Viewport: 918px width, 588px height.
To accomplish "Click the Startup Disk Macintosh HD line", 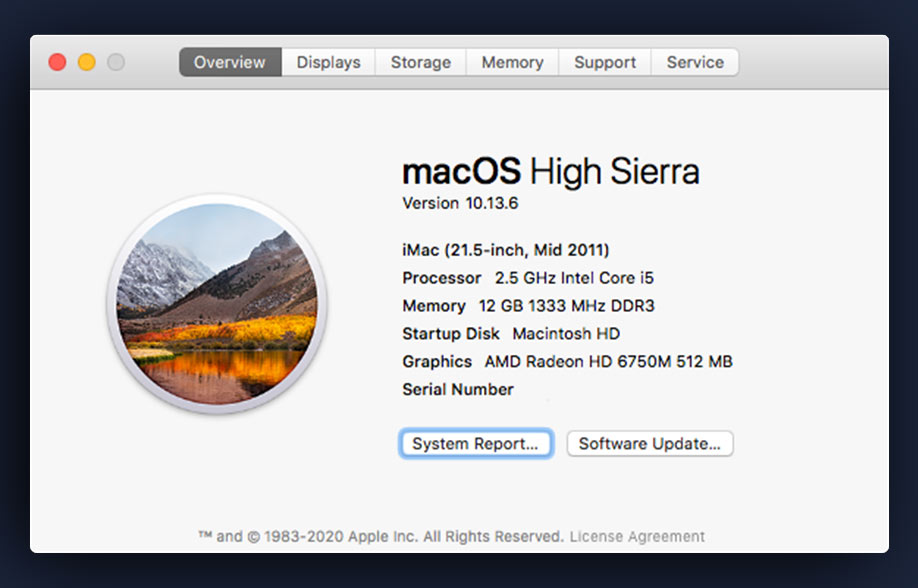I will (x=511, y=334).
